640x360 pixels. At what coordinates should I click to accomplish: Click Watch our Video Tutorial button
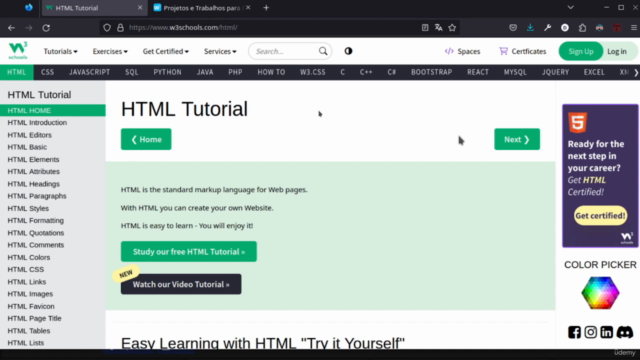[x=181, y=284]
